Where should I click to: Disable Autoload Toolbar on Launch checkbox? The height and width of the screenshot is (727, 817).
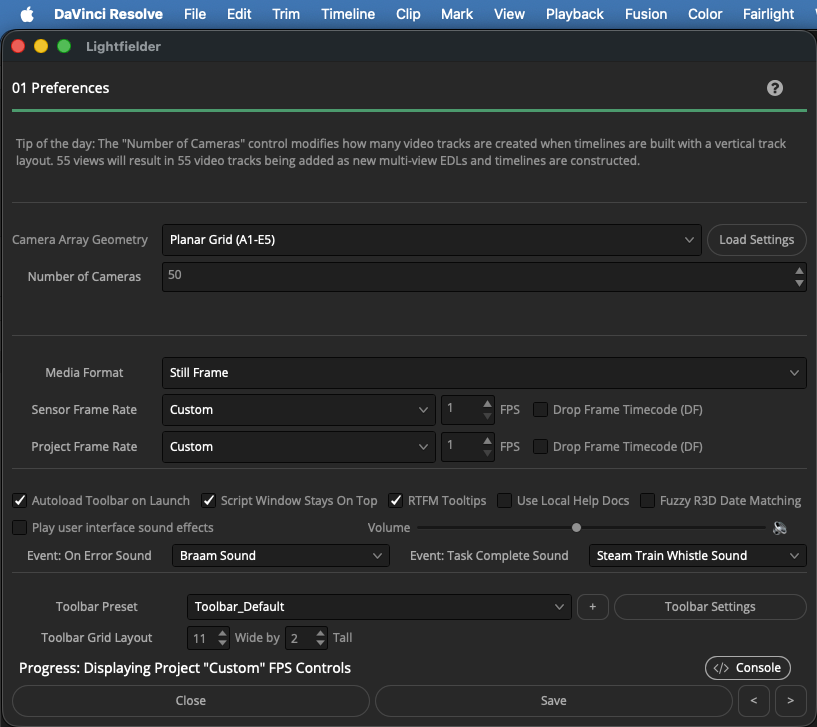tap(20, 501)
